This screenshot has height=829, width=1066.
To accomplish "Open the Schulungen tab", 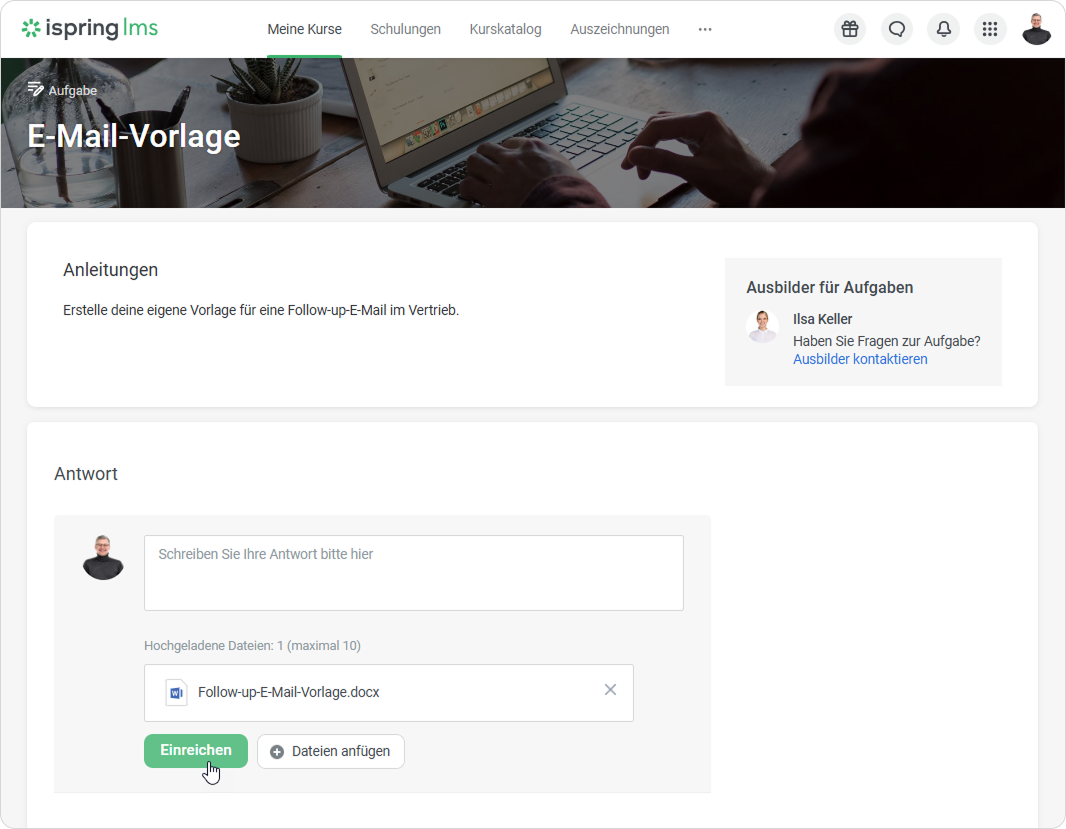I will point(405,29).
